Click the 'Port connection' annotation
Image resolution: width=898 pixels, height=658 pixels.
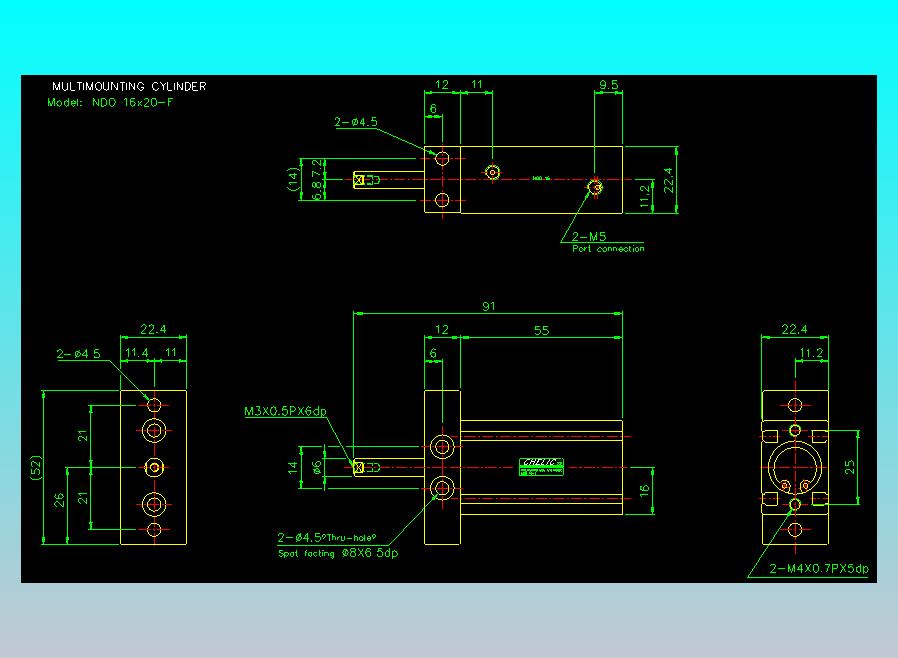(608, 249)
